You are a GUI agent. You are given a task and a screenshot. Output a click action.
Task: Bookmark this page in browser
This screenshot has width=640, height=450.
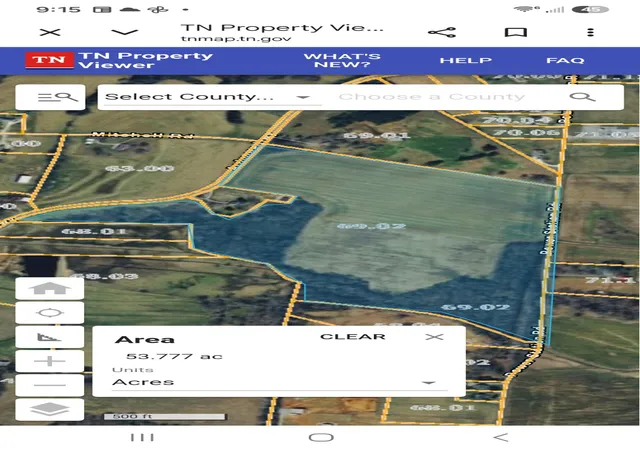(516, 32)
